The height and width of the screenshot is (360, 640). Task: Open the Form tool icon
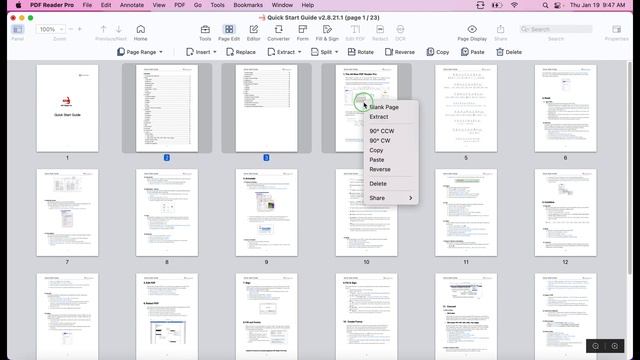302,29
